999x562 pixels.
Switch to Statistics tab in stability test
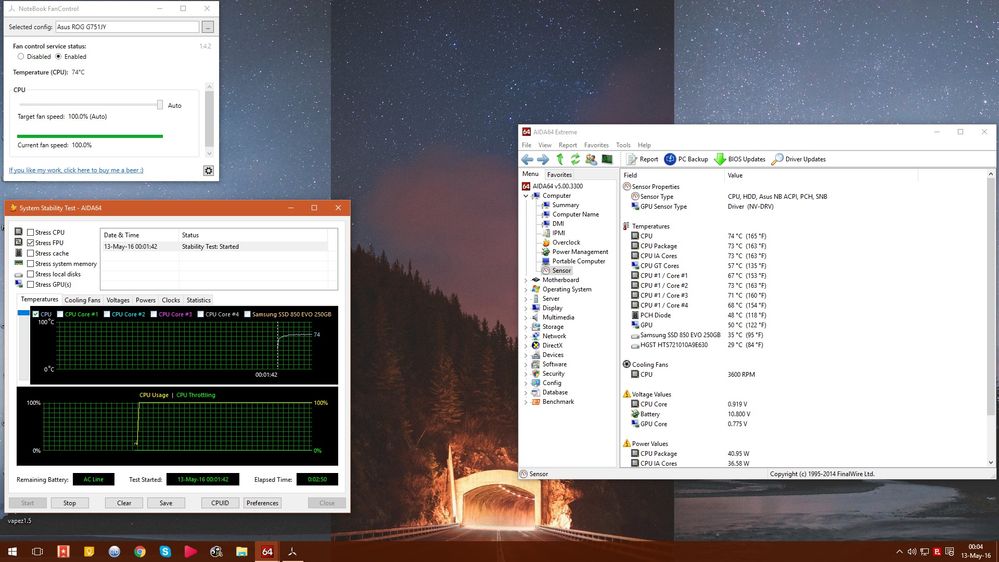click(198, 300)
